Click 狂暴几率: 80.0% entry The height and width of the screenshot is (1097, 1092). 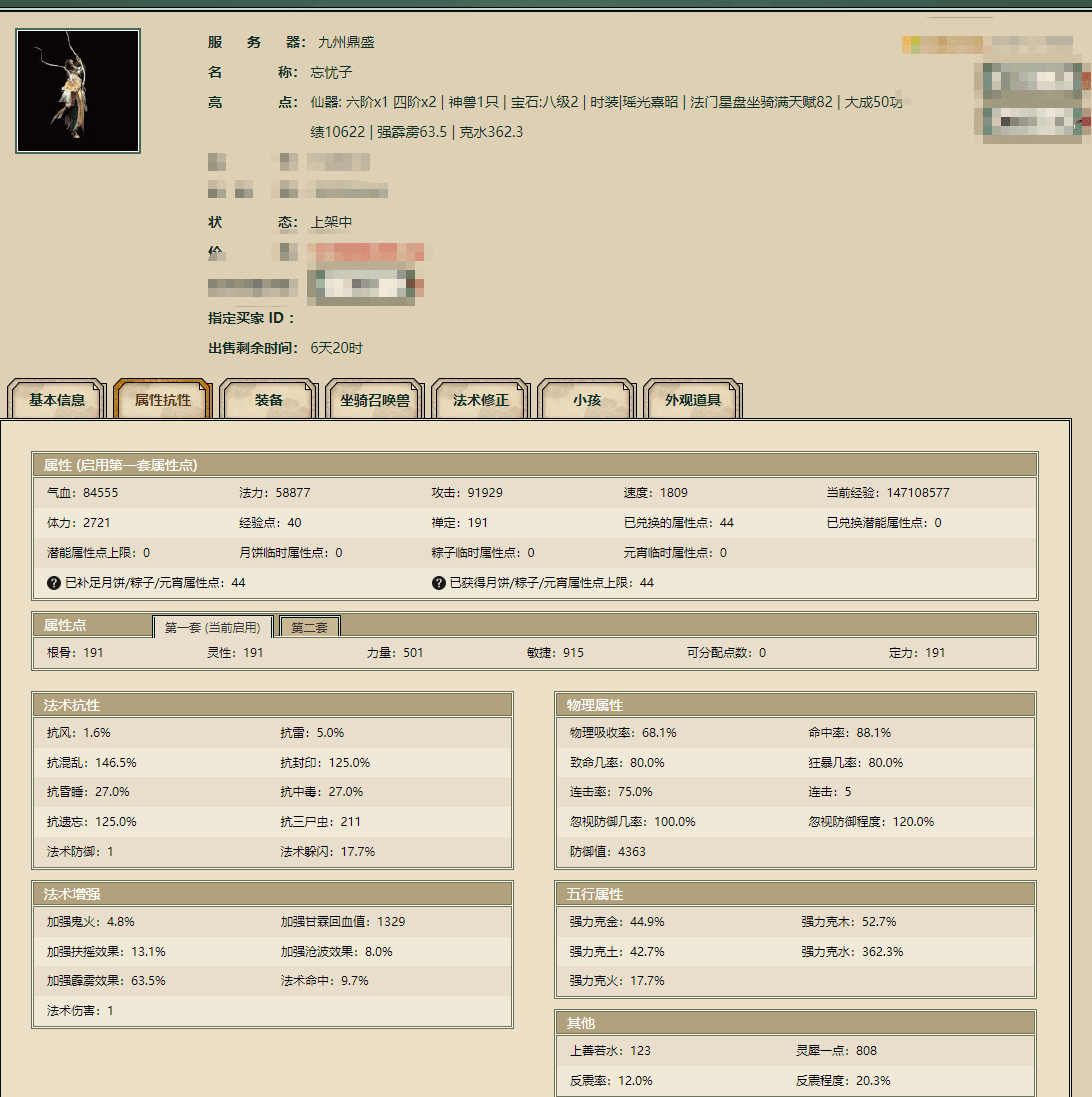point(856,763)
